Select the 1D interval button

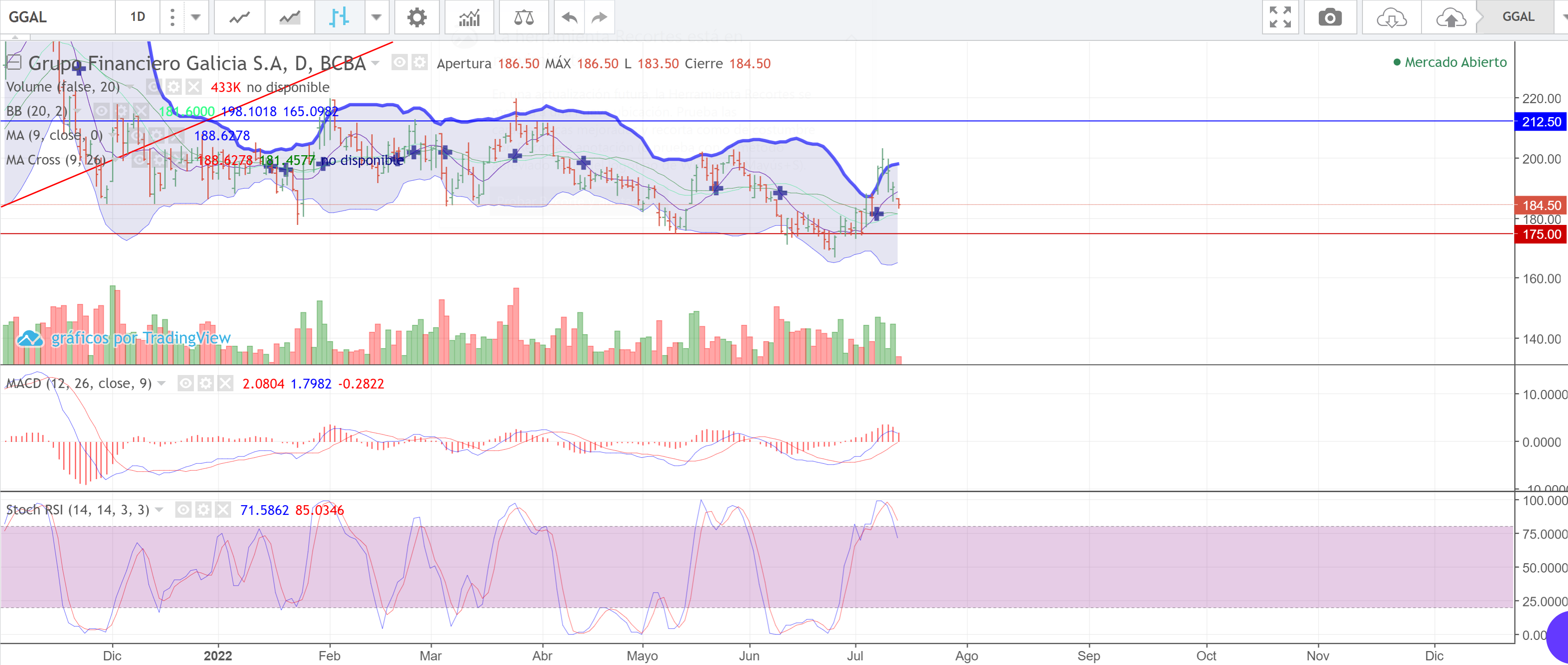coord(138,17)
